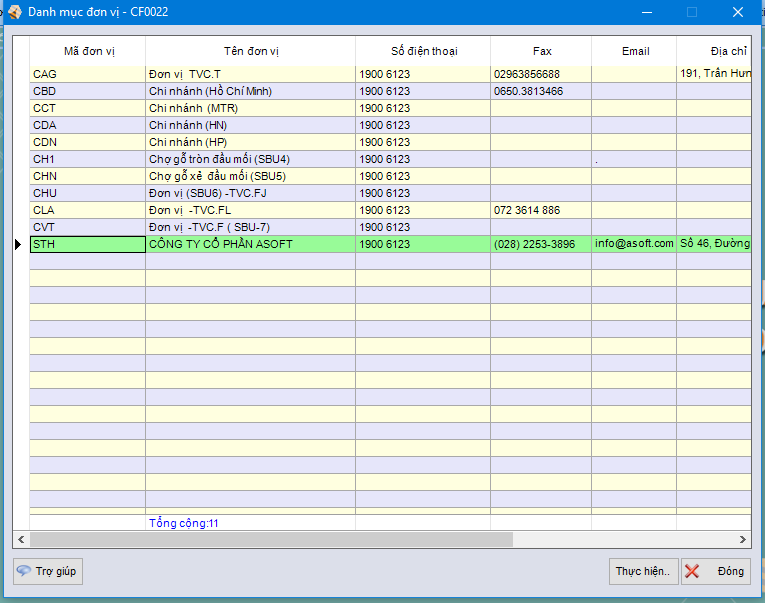Click the Fax column header
The height and width of the screenshot is (603, 765).
[541, 51]
